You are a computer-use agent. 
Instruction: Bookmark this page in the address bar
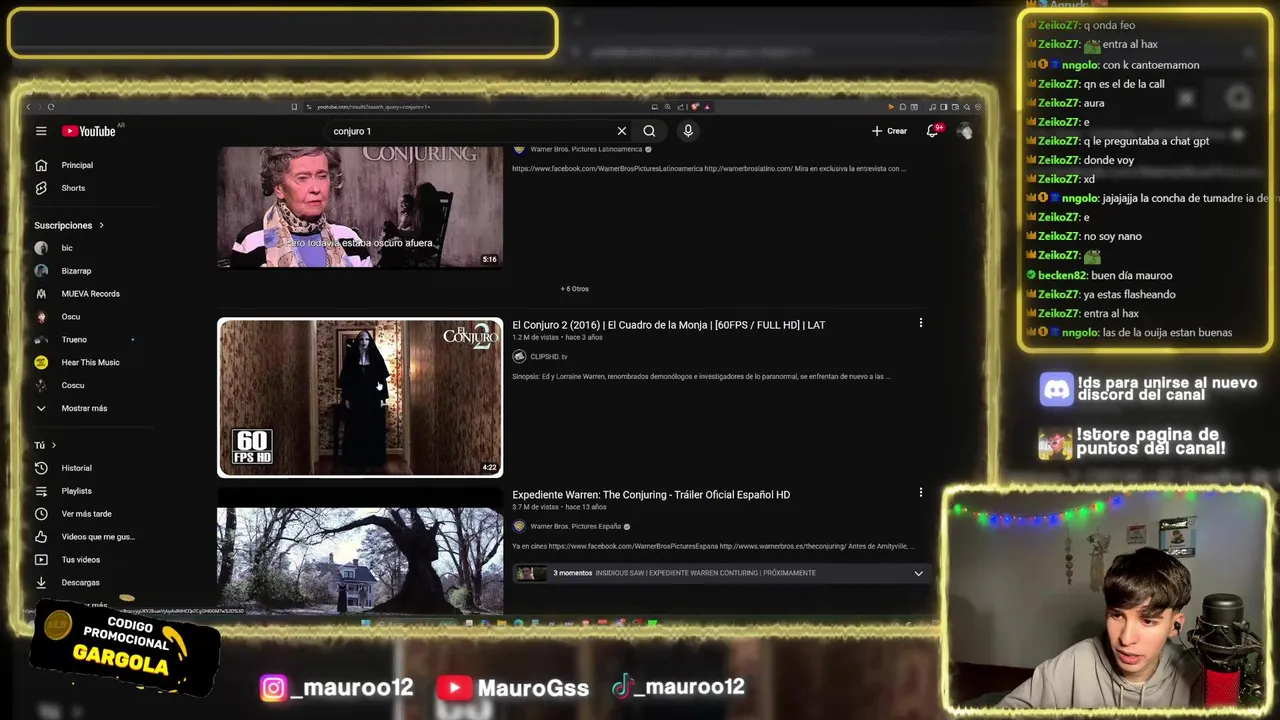[x=294, y=107]
